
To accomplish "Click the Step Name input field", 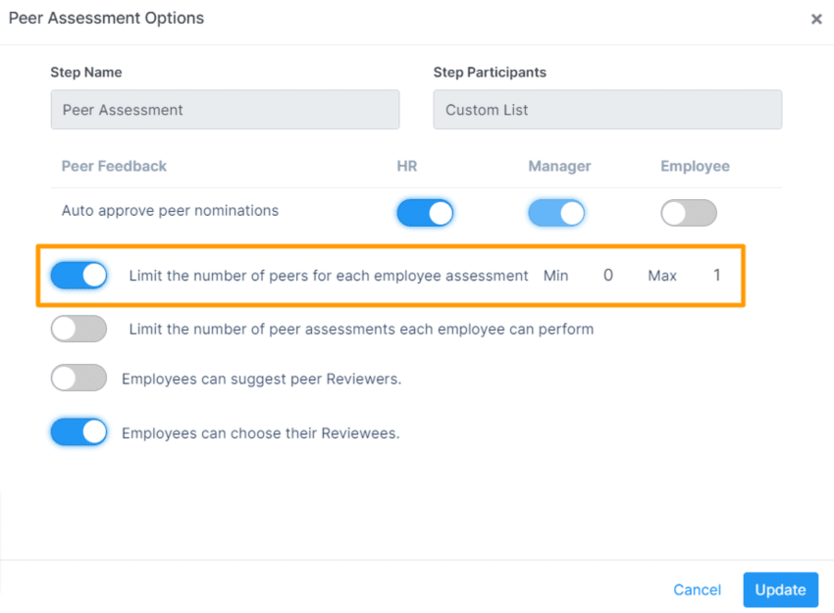I will (x=225, y=110).
